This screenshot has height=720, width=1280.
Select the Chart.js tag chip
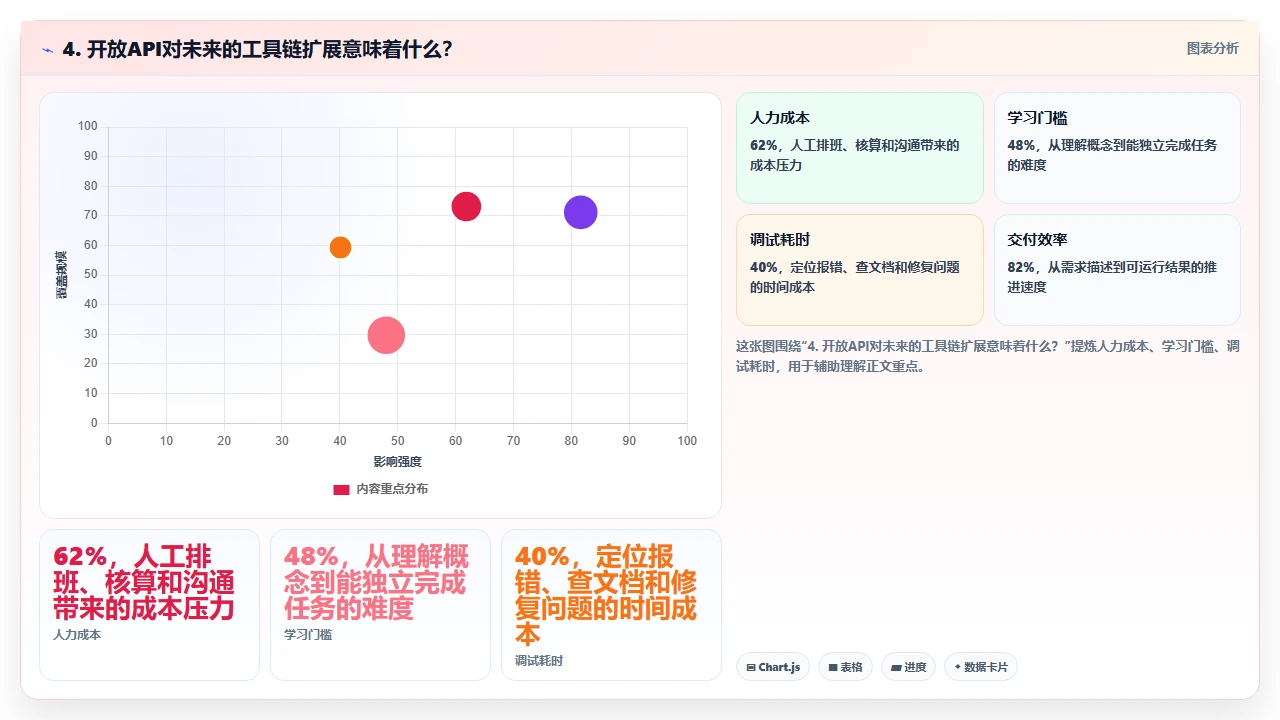773,667
